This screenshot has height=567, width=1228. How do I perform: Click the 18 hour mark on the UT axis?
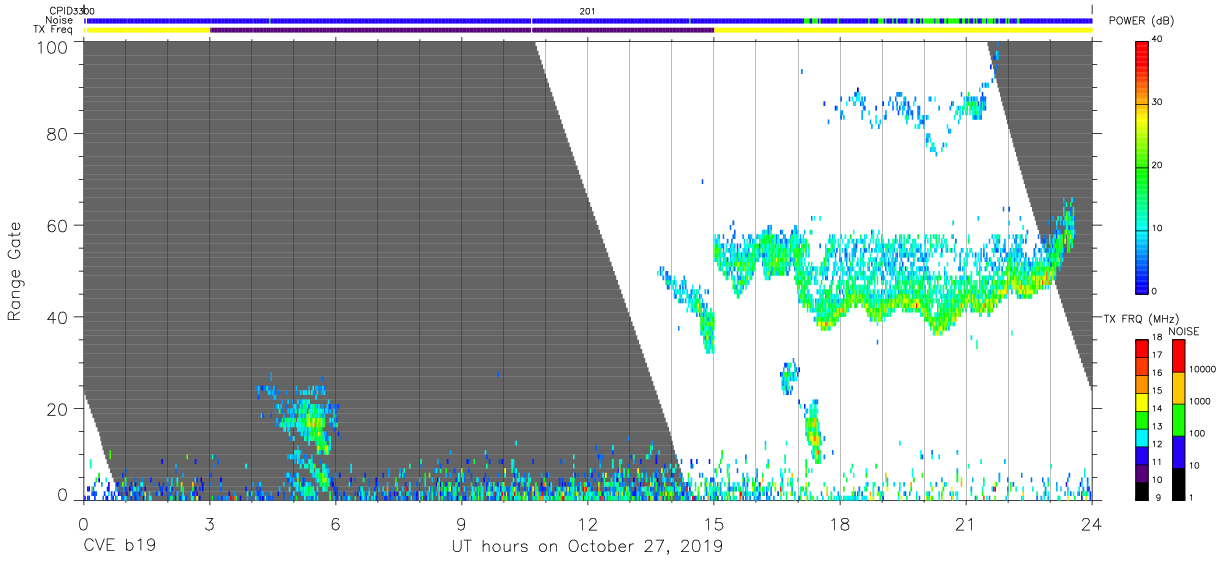839,523
